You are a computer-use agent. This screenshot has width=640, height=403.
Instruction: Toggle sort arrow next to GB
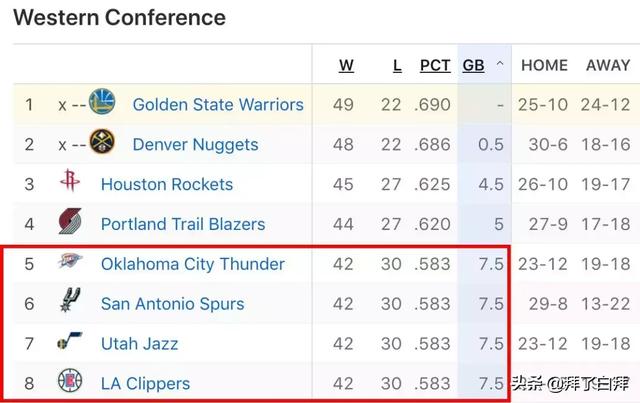[500, 64]
